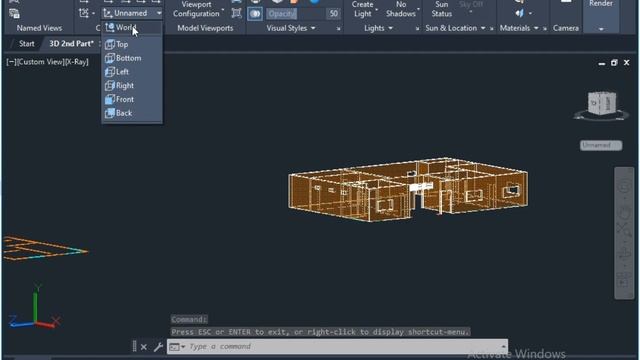Click the zoom extents navigation icon
This screenshot has height=360, width=640.
point(624,229)
